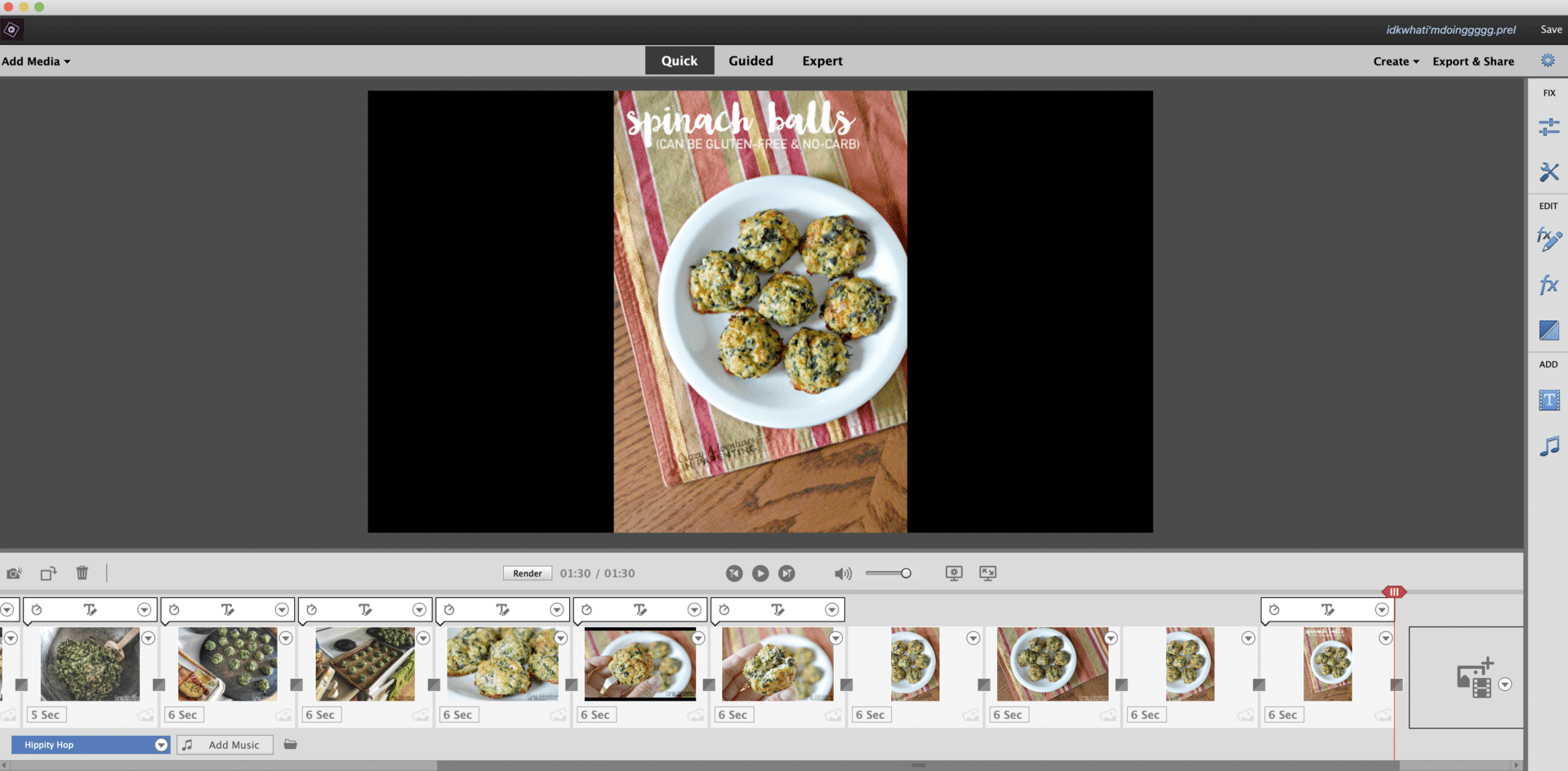The image size is (1568, 771).
Task: Click stopwatch icon above the title slide clip
Action: (1274, 610)
